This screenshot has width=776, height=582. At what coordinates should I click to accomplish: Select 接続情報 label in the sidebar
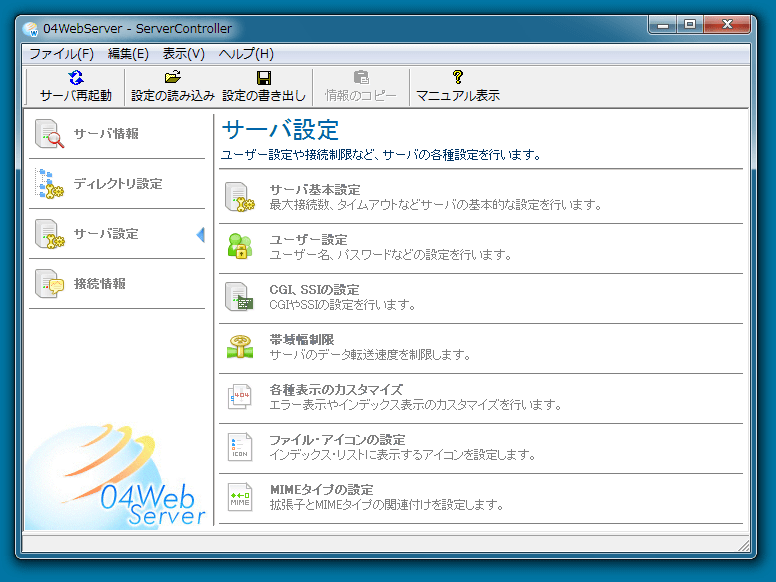pos(99,284)
